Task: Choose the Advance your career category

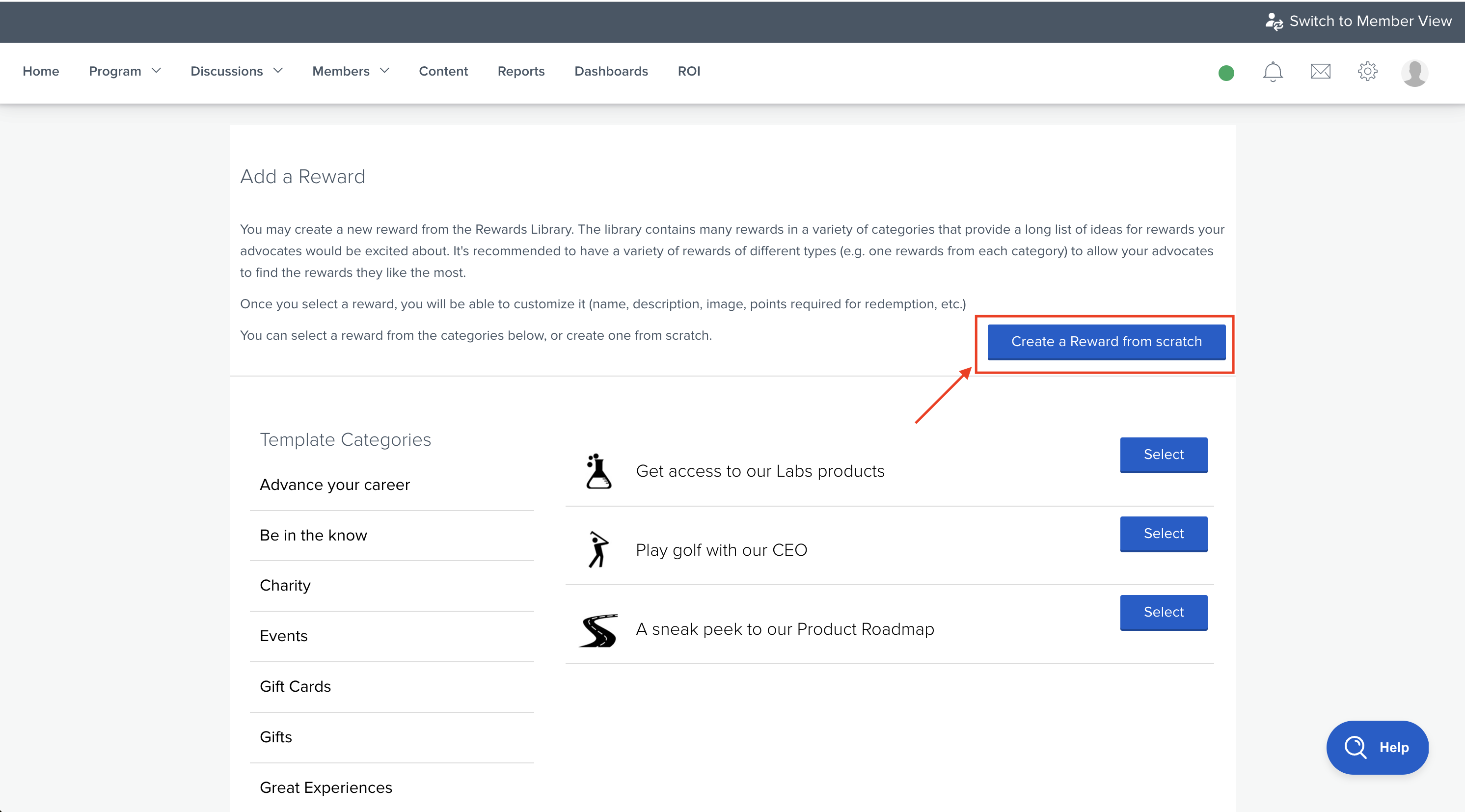Action: pos(392,485)
